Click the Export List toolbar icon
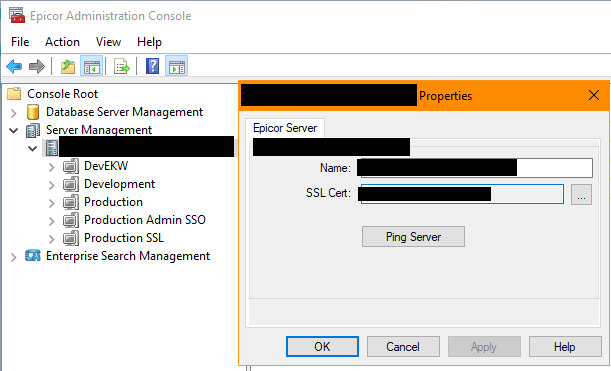 point(122,66)
